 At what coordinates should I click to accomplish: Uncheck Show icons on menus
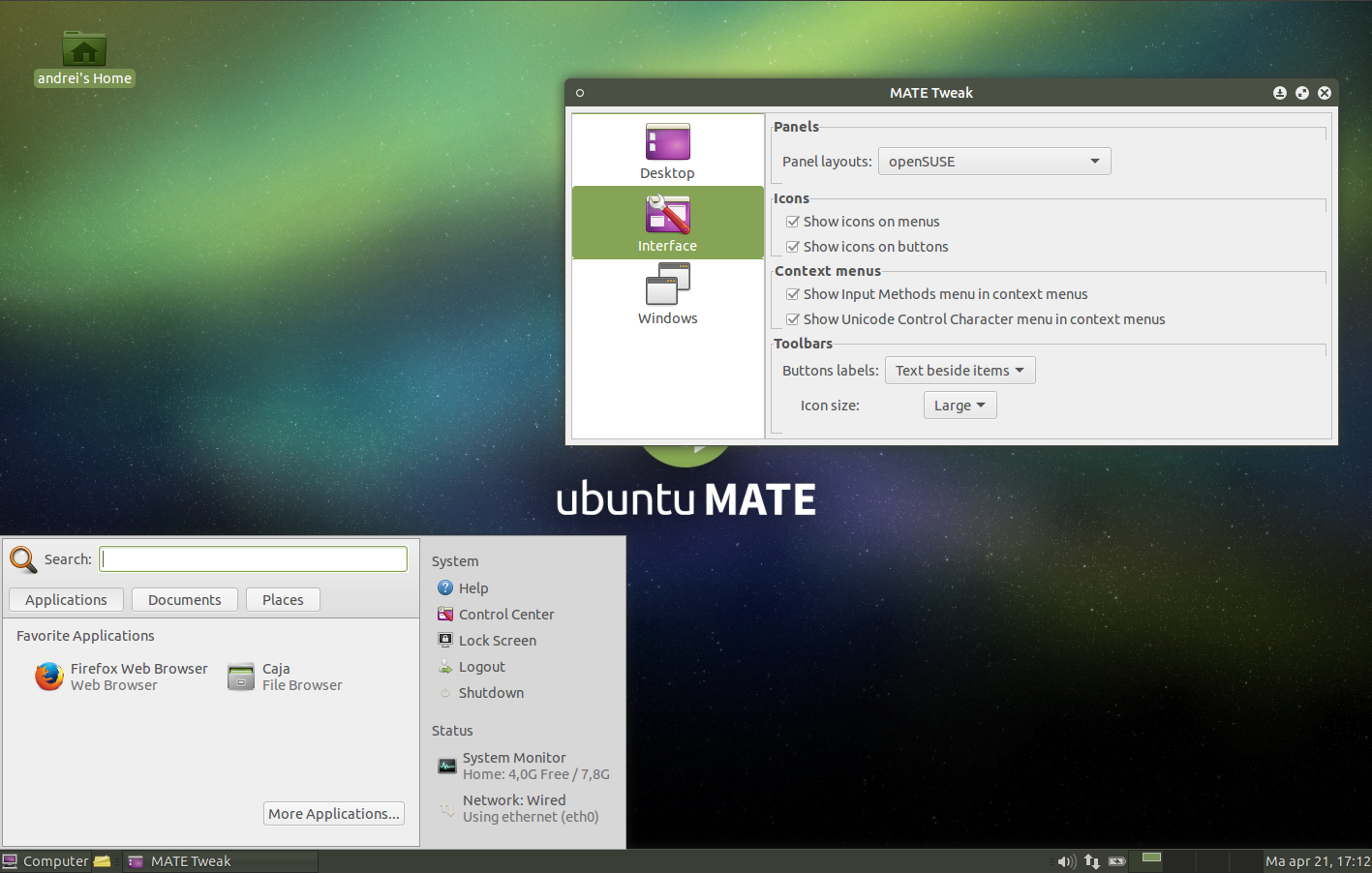tap(792, 221)
